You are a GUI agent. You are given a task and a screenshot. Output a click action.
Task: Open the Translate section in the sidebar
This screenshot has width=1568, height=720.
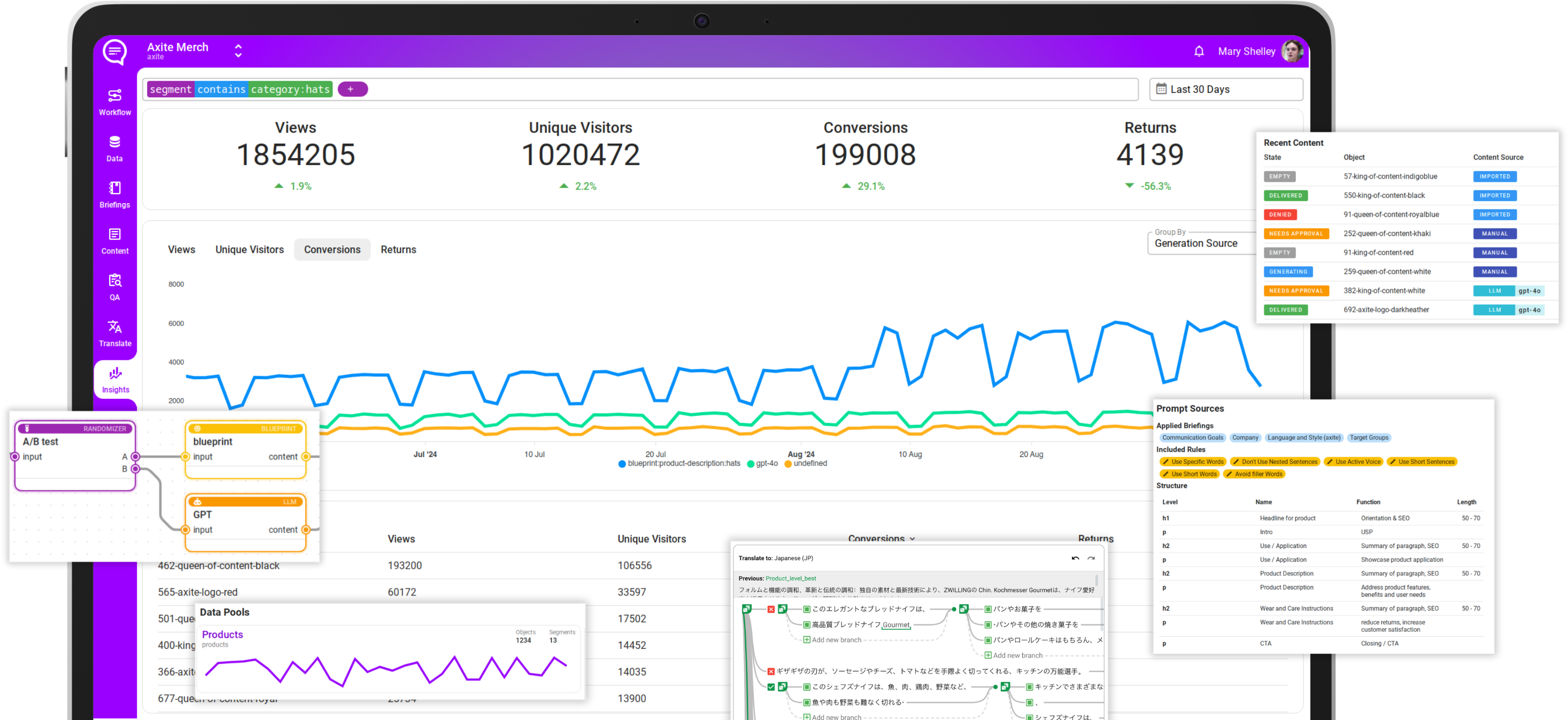[114, 334]
